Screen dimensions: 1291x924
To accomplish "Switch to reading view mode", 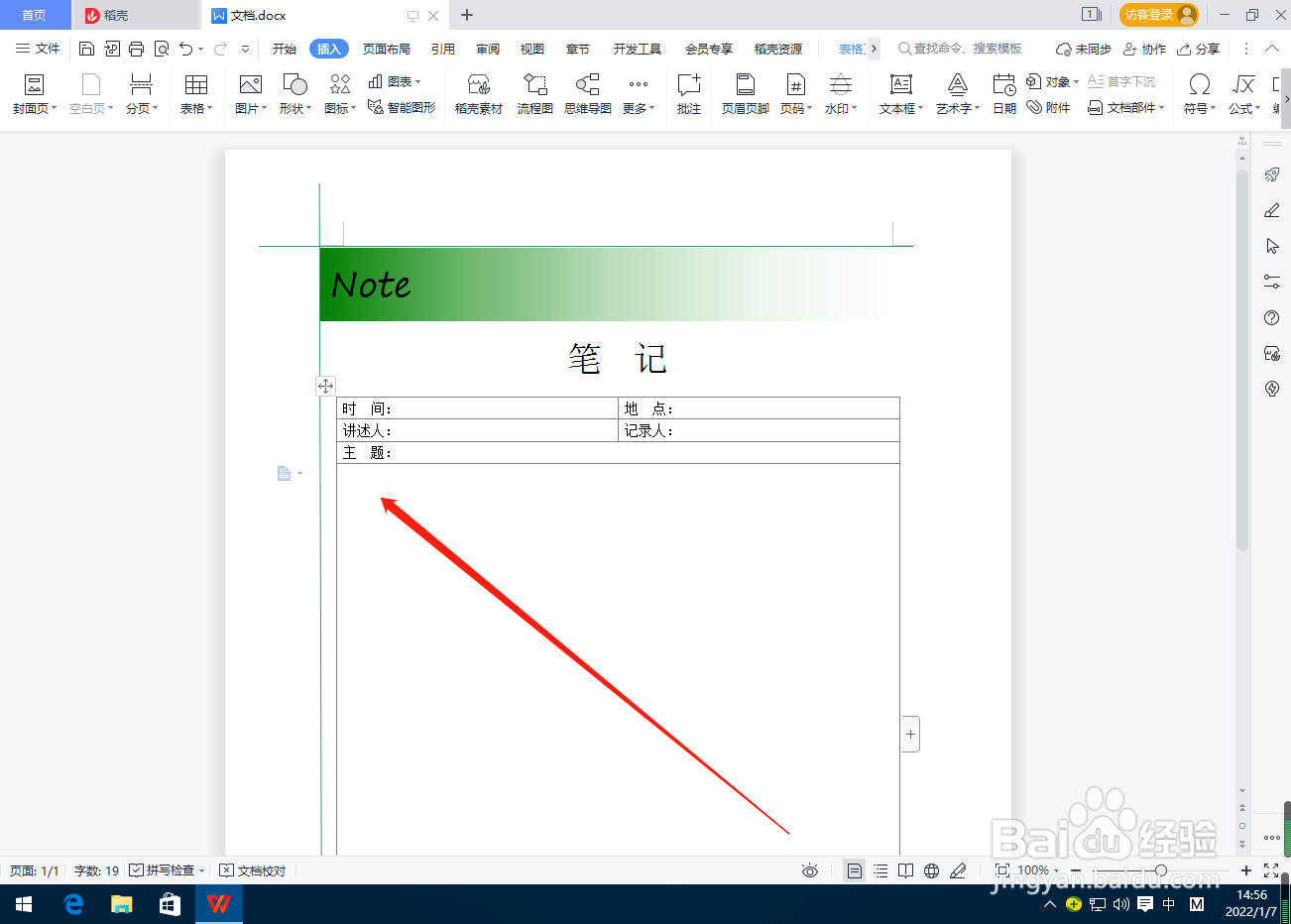I will pos(905,870).
